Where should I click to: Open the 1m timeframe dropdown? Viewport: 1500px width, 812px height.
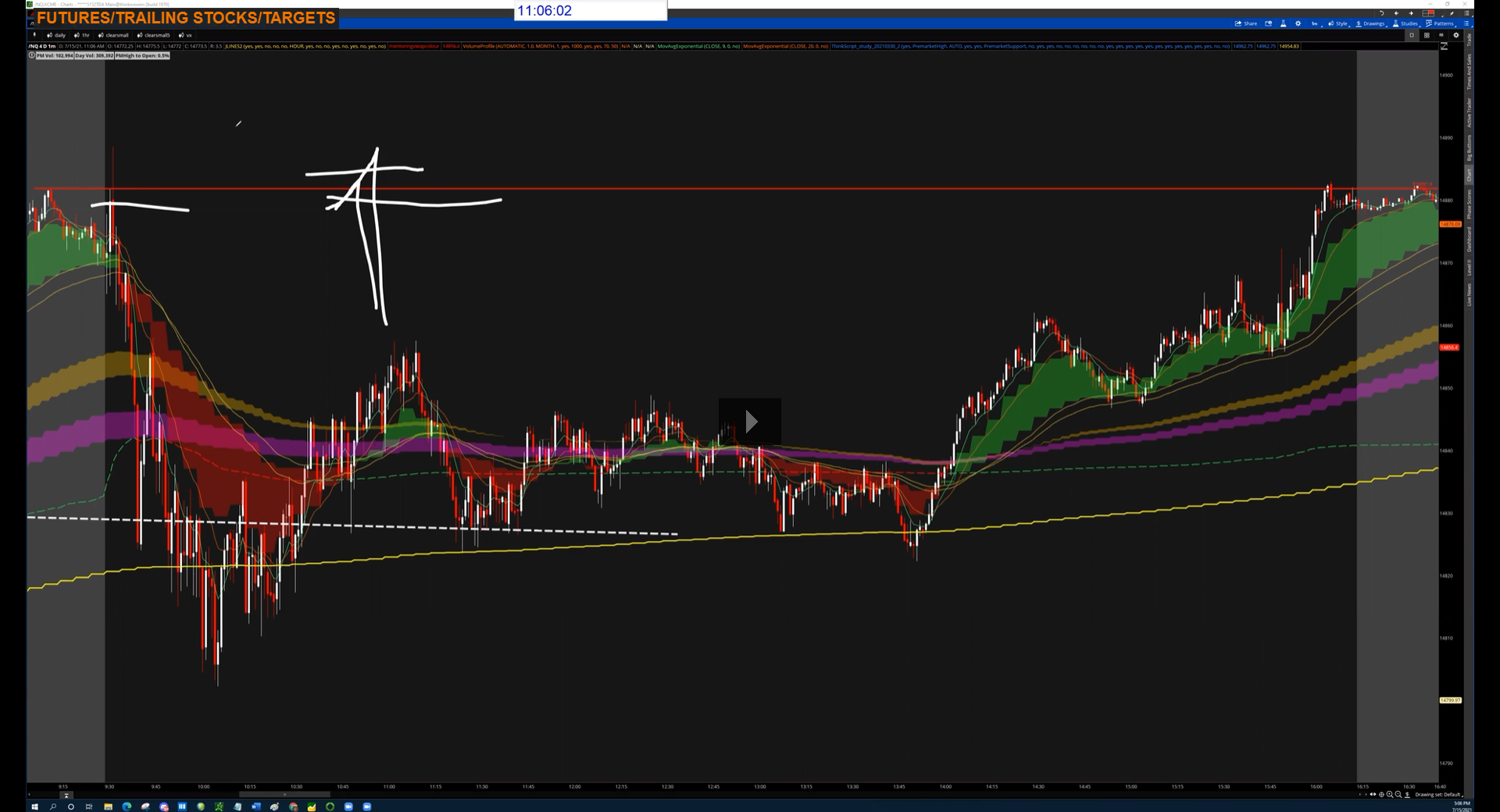[1316, 23]
